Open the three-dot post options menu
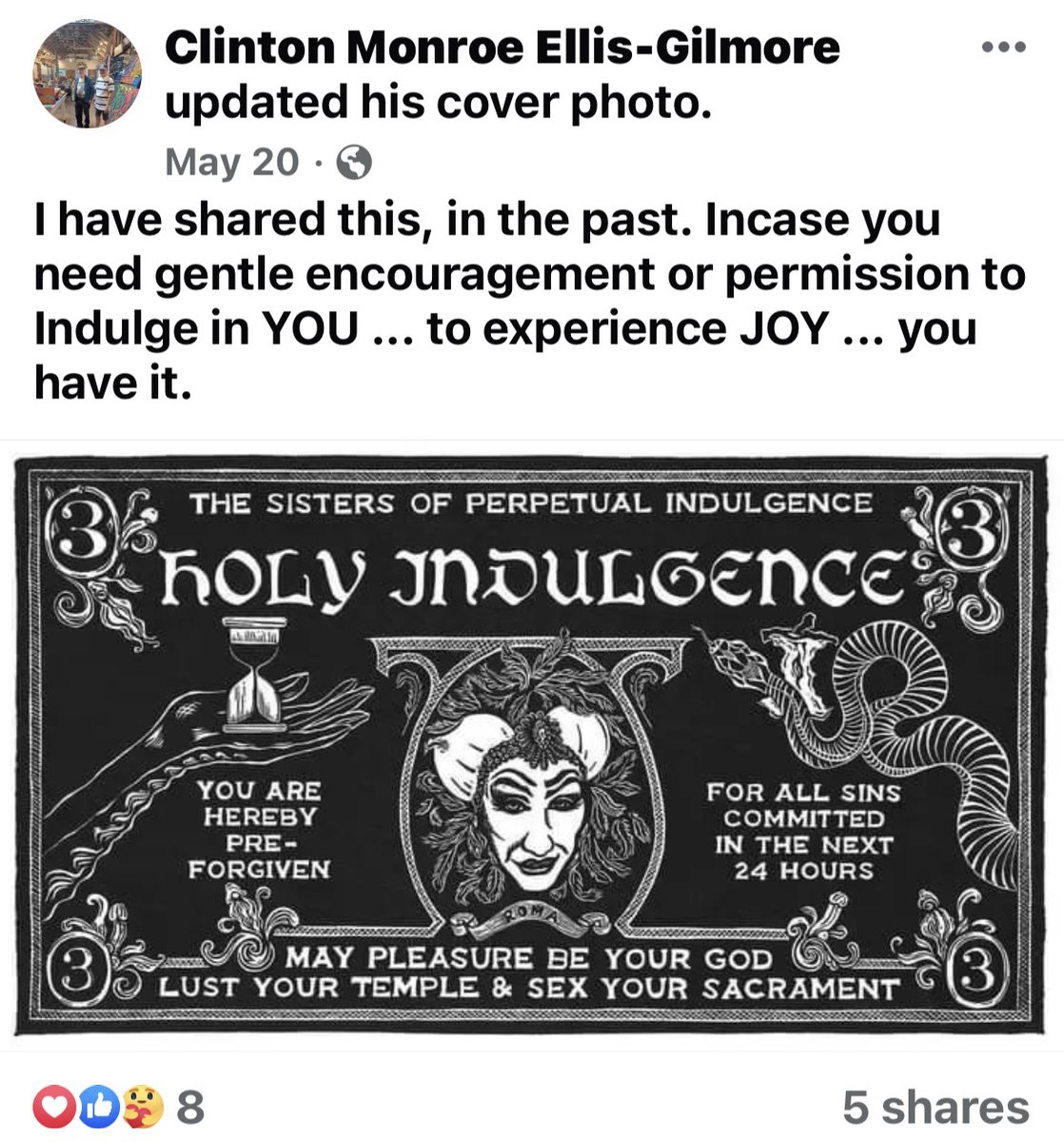This screenshot has width=1064, height=1142. point(1004,48)
